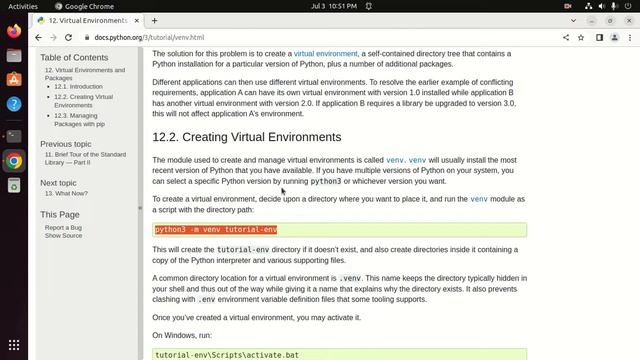The image size is (640, 360).
Task: Open next topic 13. What Now?
Action: (x=66, y=193)
